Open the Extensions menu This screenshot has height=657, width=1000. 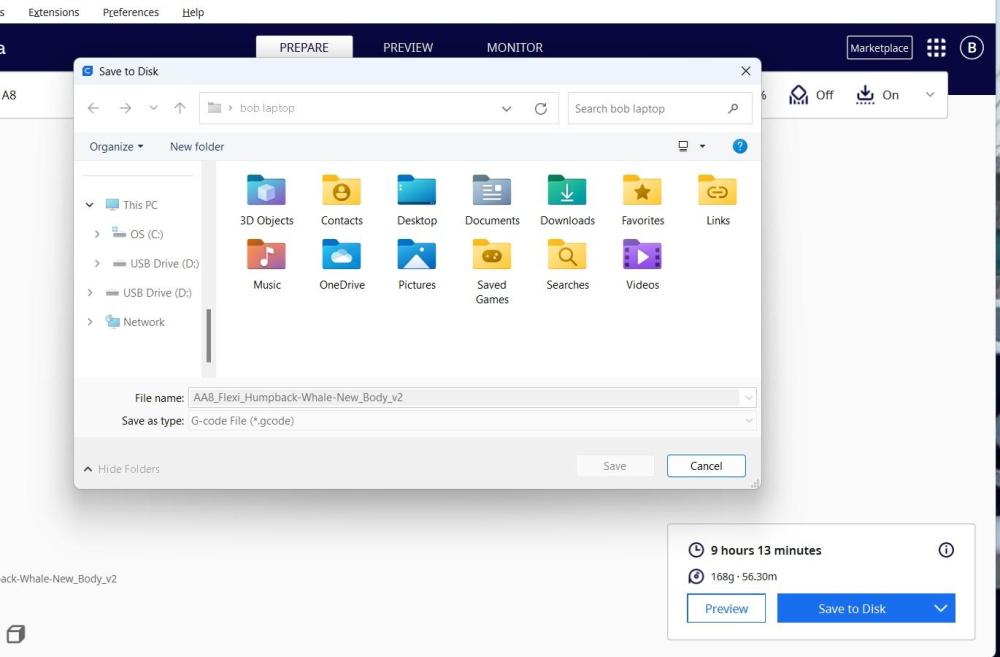(54, 12)
